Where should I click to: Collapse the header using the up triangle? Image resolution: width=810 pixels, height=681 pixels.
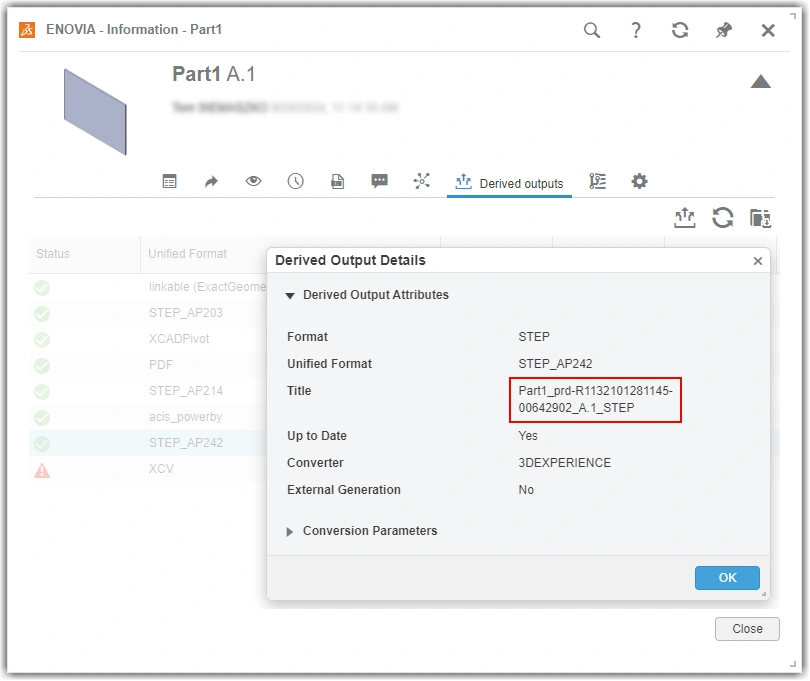[760, 82]
